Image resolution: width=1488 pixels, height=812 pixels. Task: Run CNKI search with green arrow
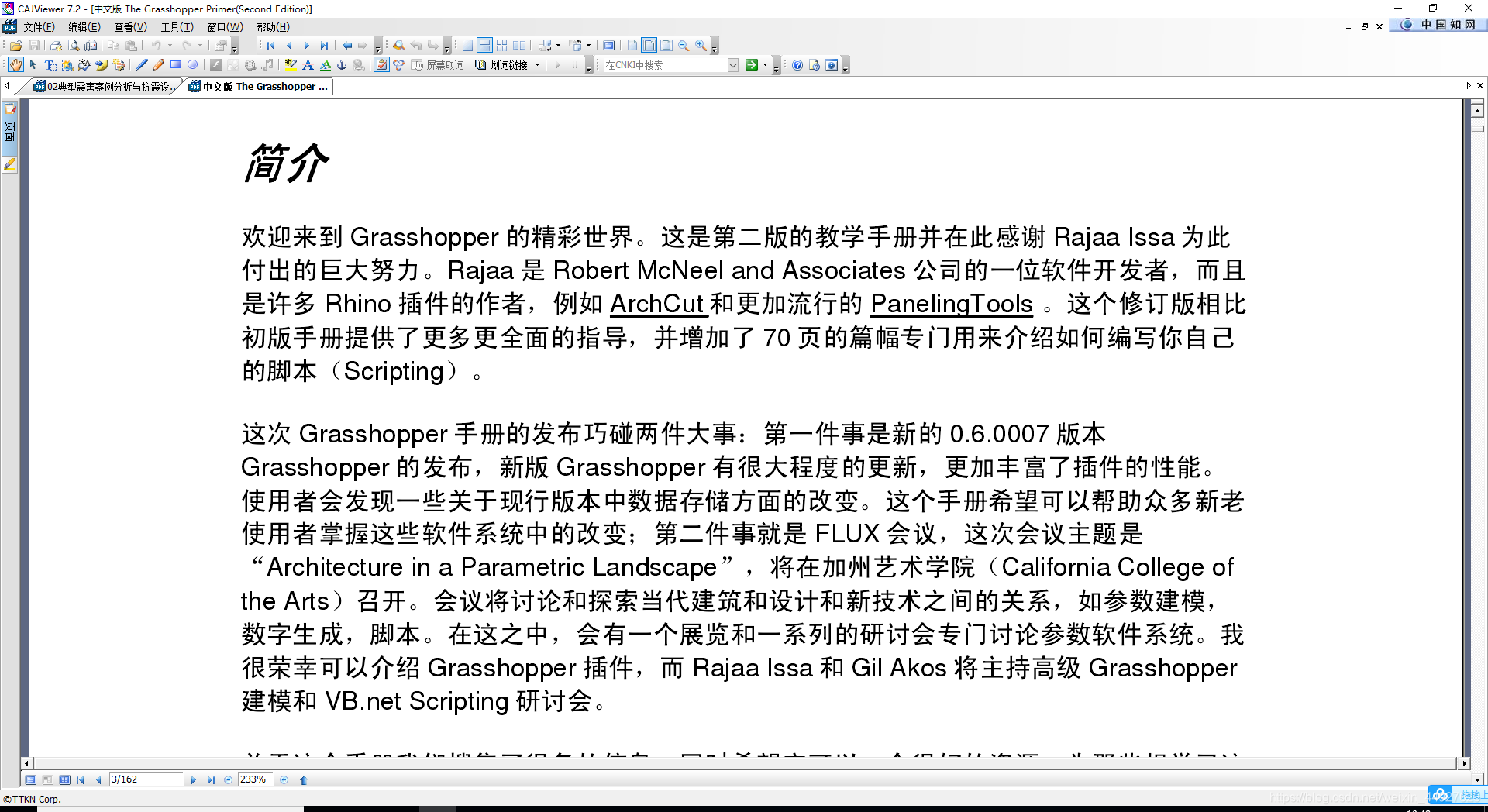point(751,65)
